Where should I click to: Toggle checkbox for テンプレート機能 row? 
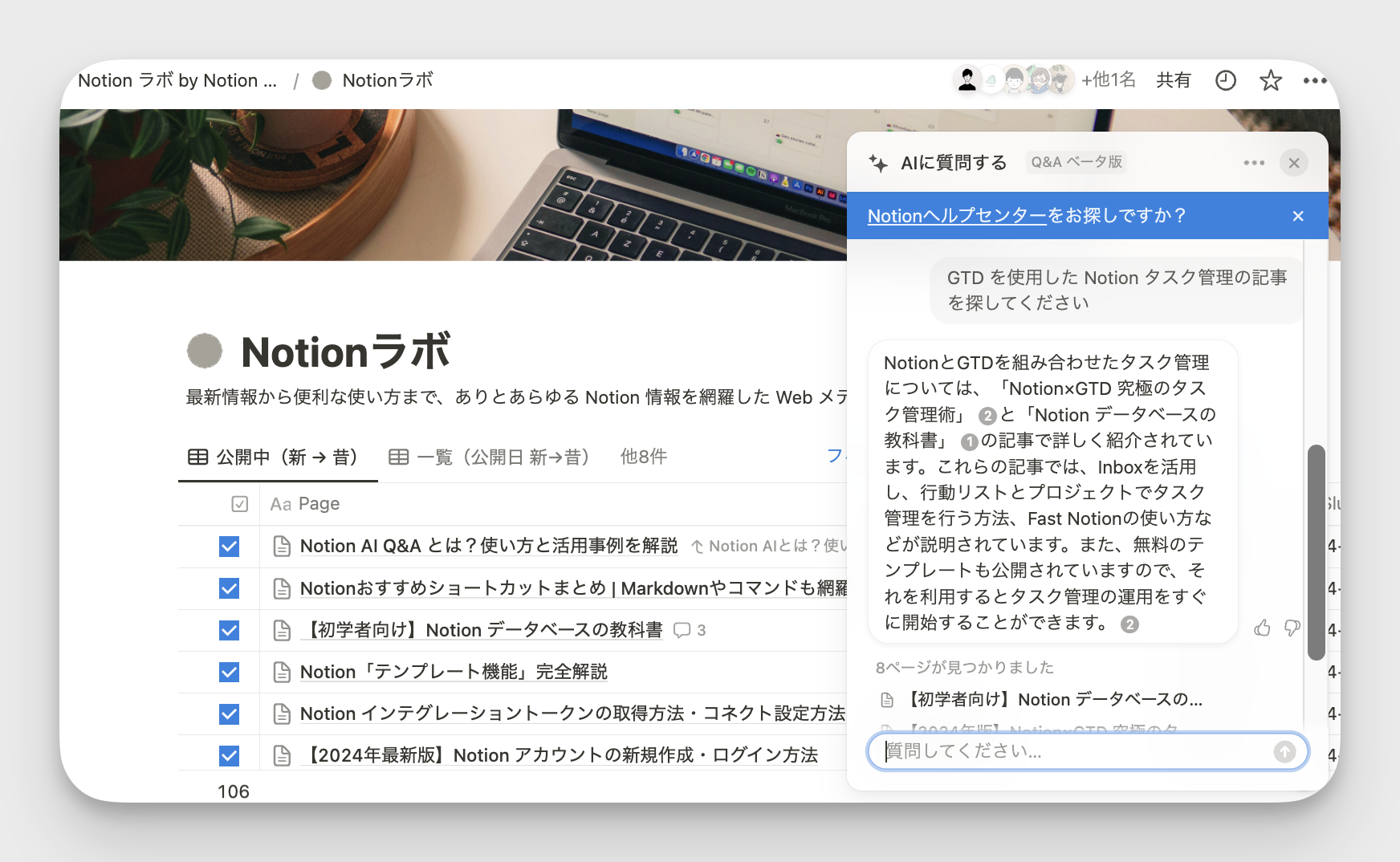[x=229, y=672]
